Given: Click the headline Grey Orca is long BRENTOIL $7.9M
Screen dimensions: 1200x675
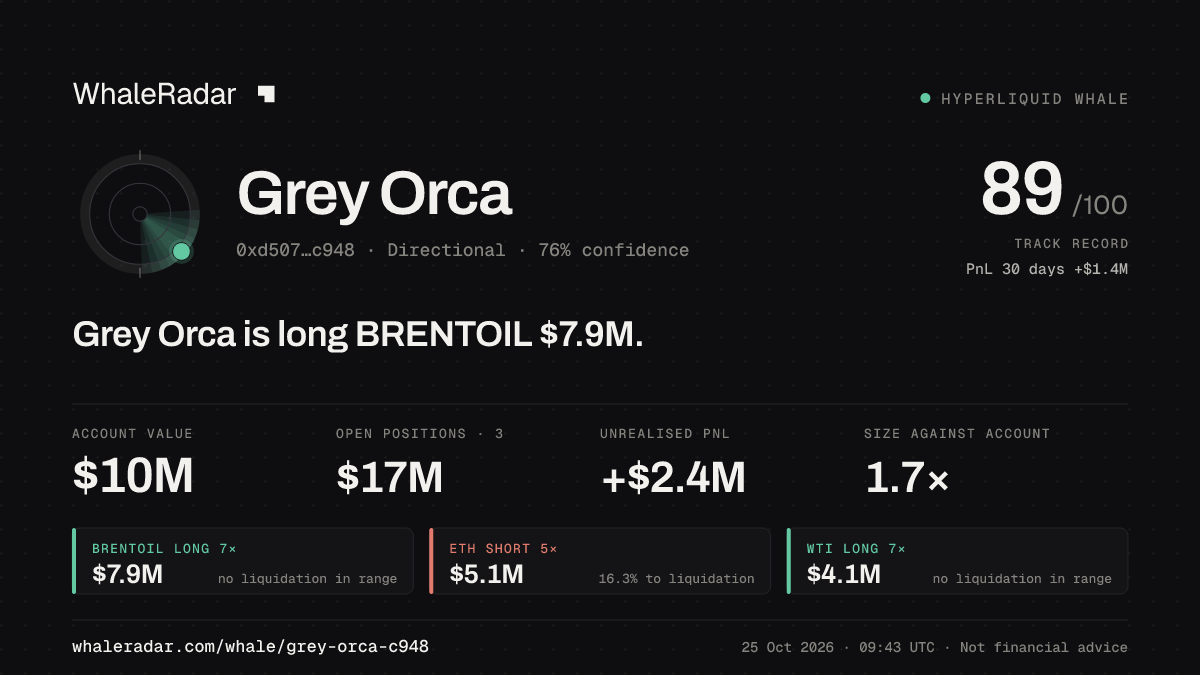Looking at the screenshot, I should 358,335.
